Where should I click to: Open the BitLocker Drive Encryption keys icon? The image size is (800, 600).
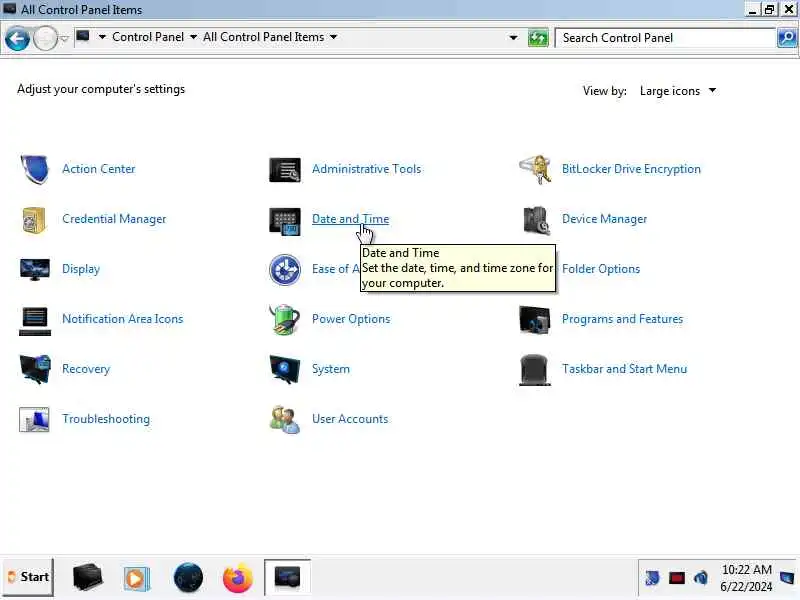(535, 169)
